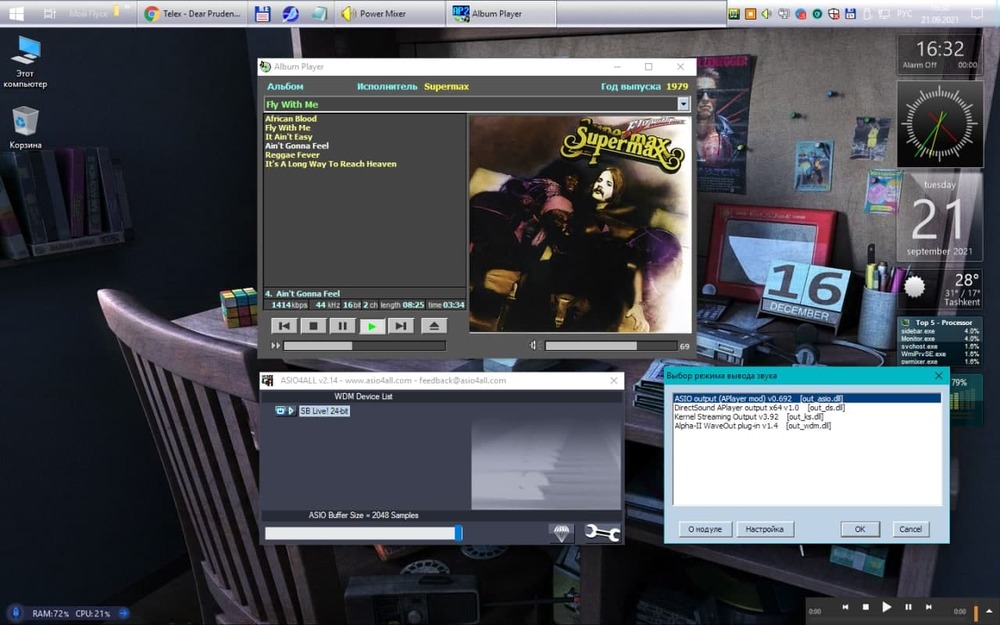Click the Настройка button
Image resolution: width=1000 pixels, height=625 pixels.
[x=765, y=529]
